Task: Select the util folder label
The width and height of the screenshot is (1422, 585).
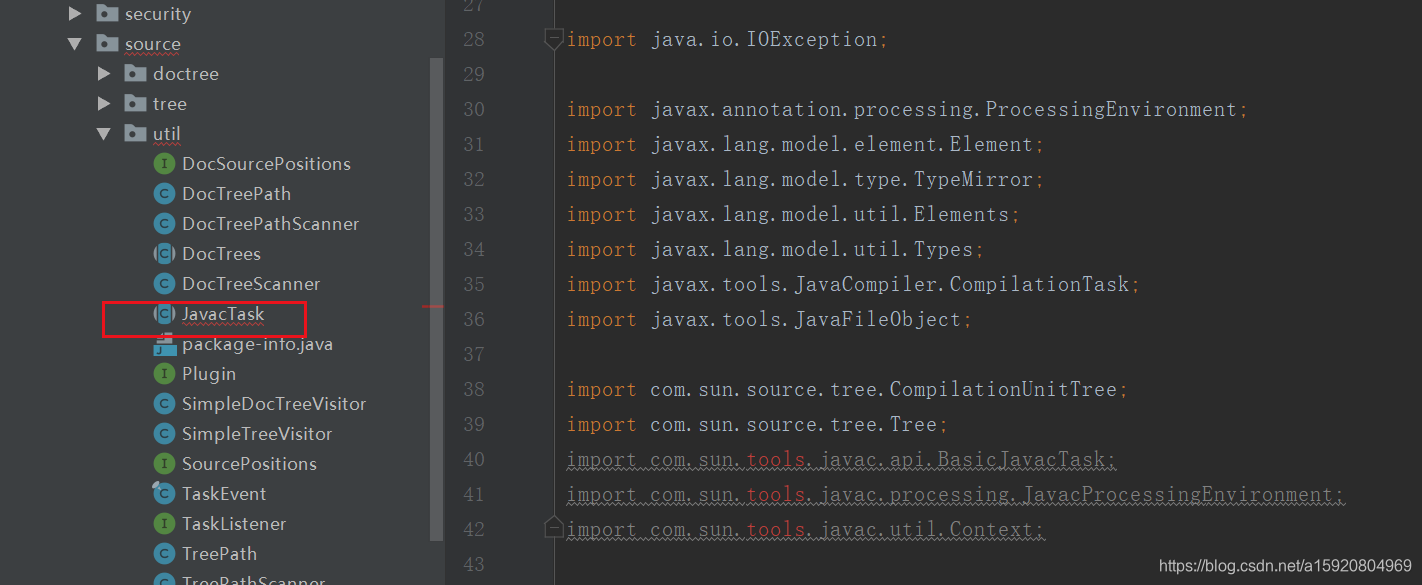Action: point(167,134)
